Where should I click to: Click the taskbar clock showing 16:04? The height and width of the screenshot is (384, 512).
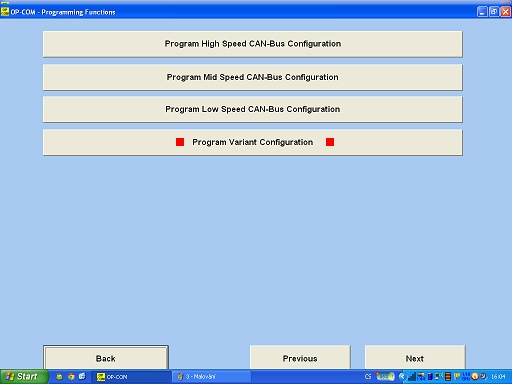[x=498, y=377]
